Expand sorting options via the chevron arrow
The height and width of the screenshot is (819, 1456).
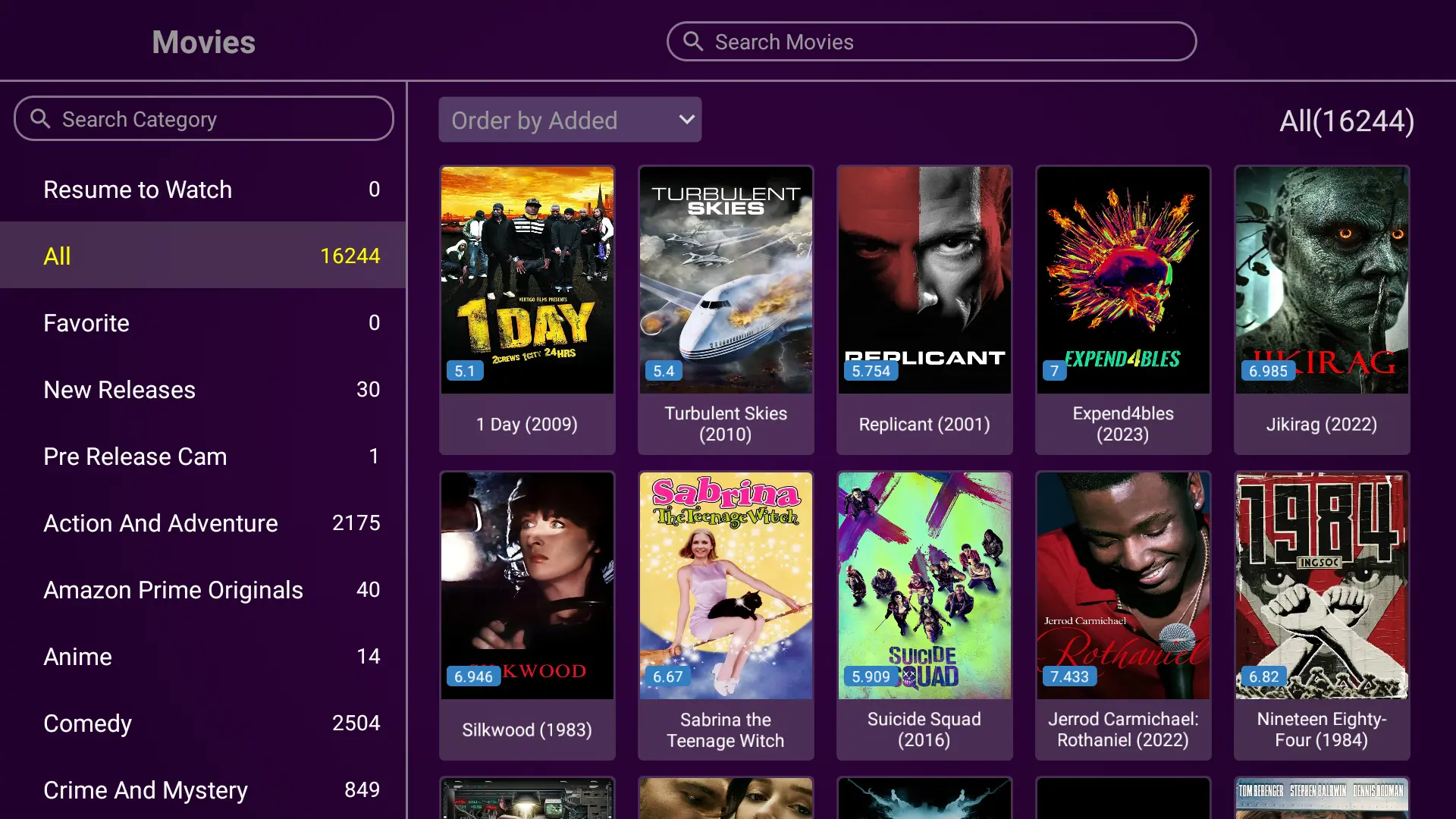click(x=685, y=120)
